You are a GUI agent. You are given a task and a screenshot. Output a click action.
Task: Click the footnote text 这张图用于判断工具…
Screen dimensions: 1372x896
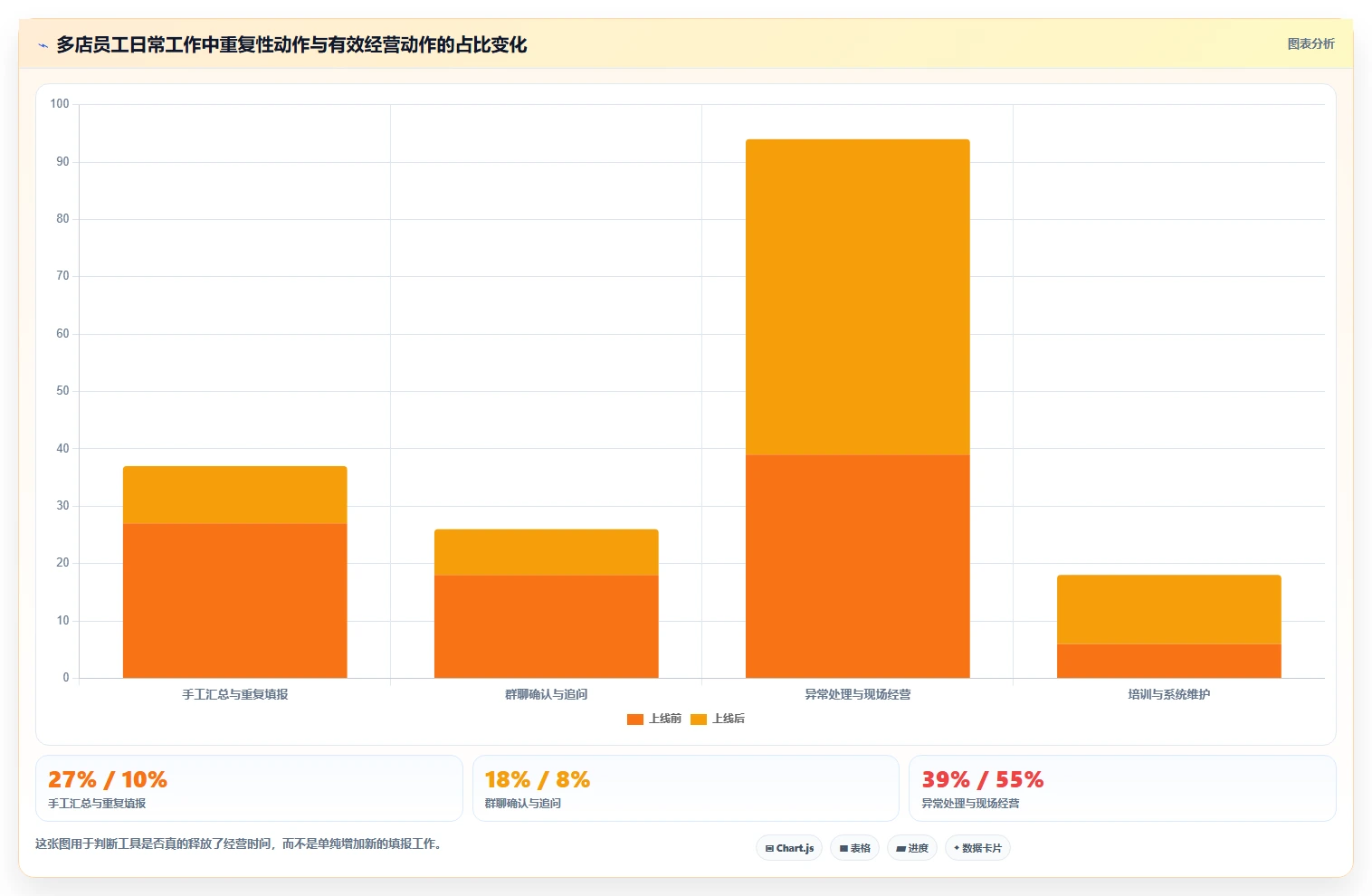tap(239, 844)
